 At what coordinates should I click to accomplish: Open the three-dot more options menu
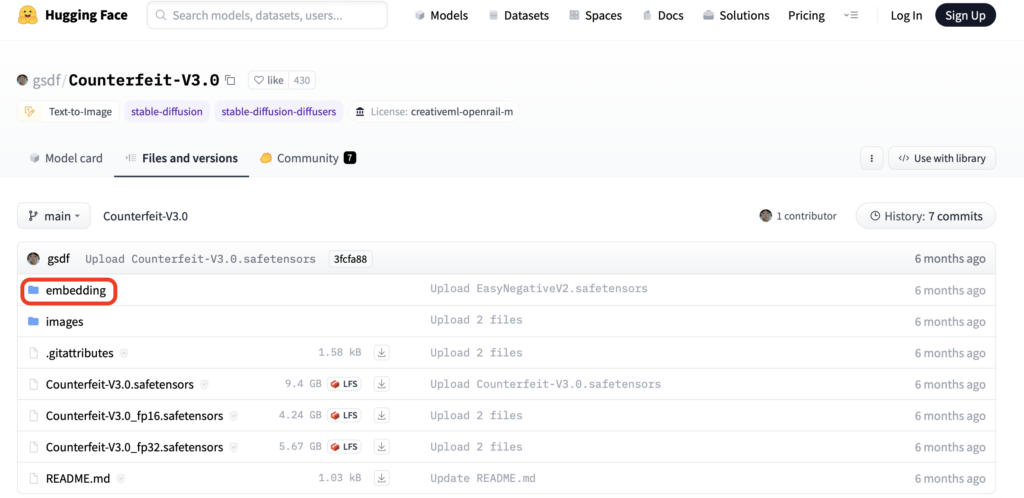click(x=871, y=158)
